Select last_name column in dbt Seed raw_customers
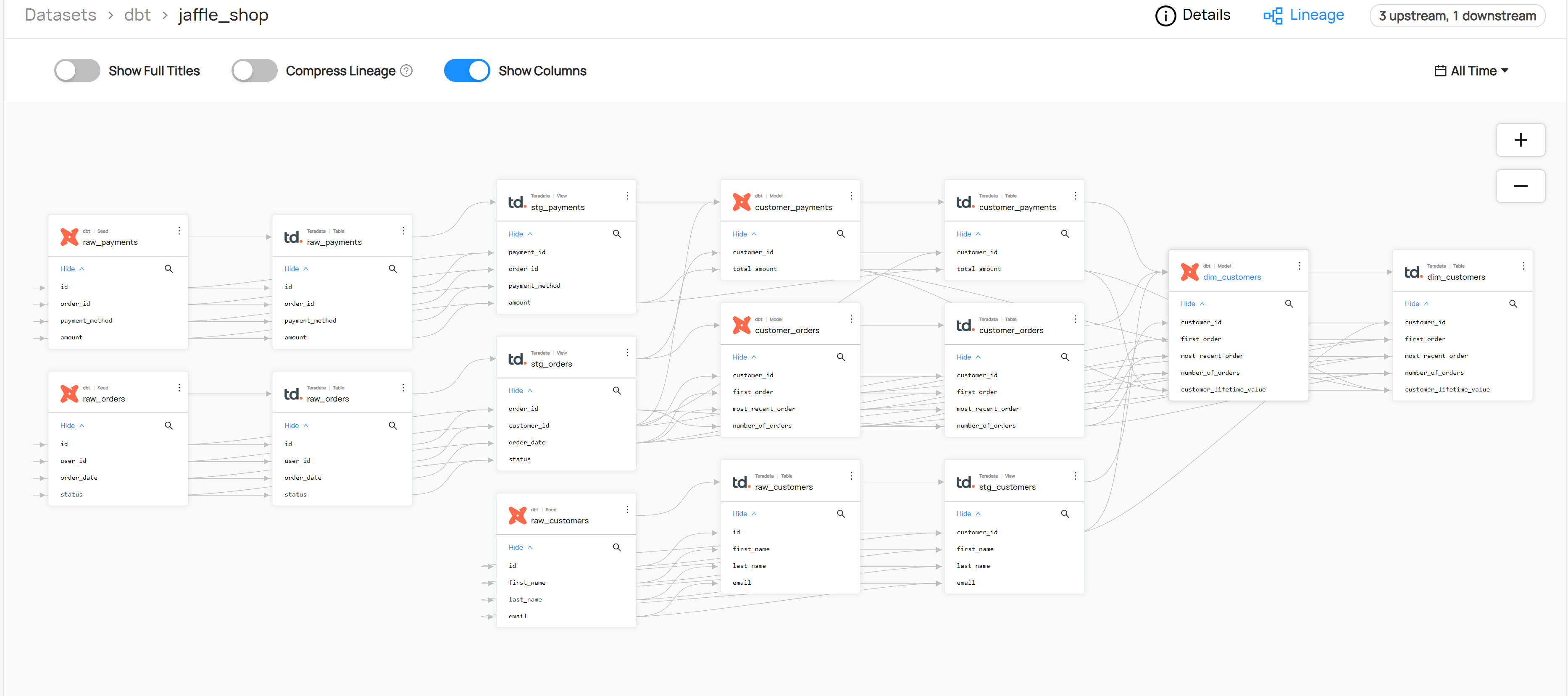The width and height of the screenshot is (1568, 696). click(525, 599)
